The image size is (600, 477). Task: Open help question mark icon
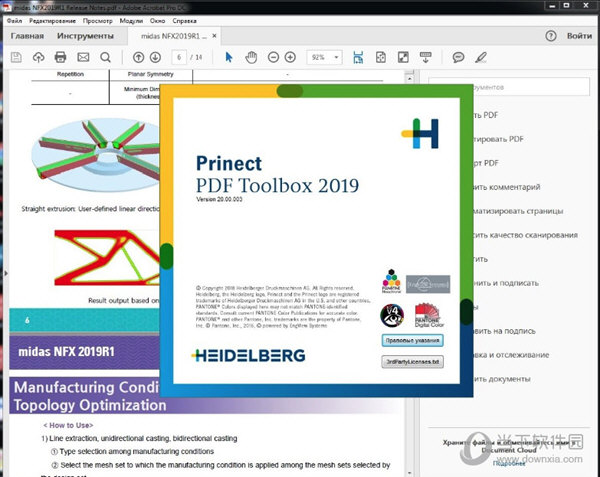(x=551, y=36)
